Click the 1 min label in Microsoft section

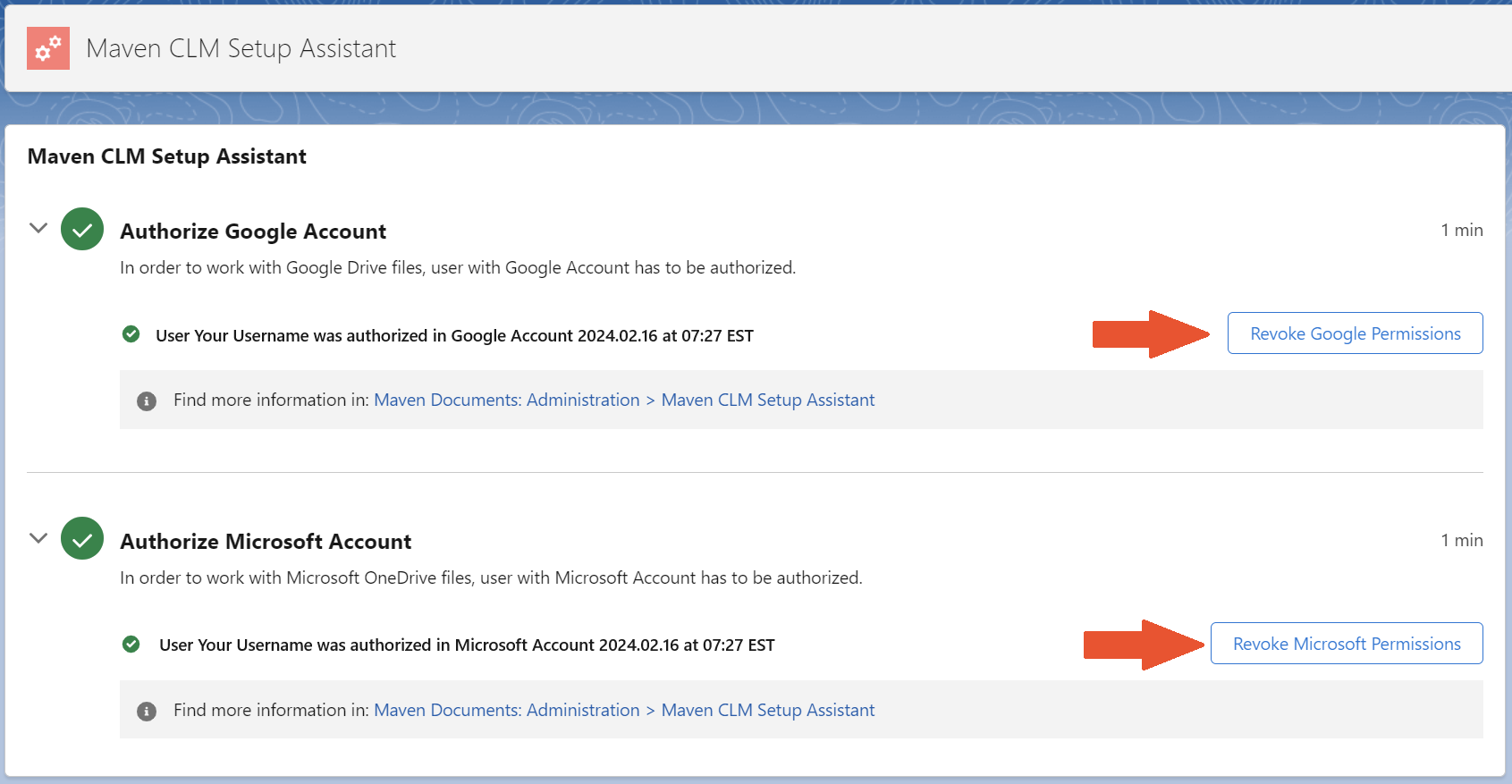tap(1462, 540)
